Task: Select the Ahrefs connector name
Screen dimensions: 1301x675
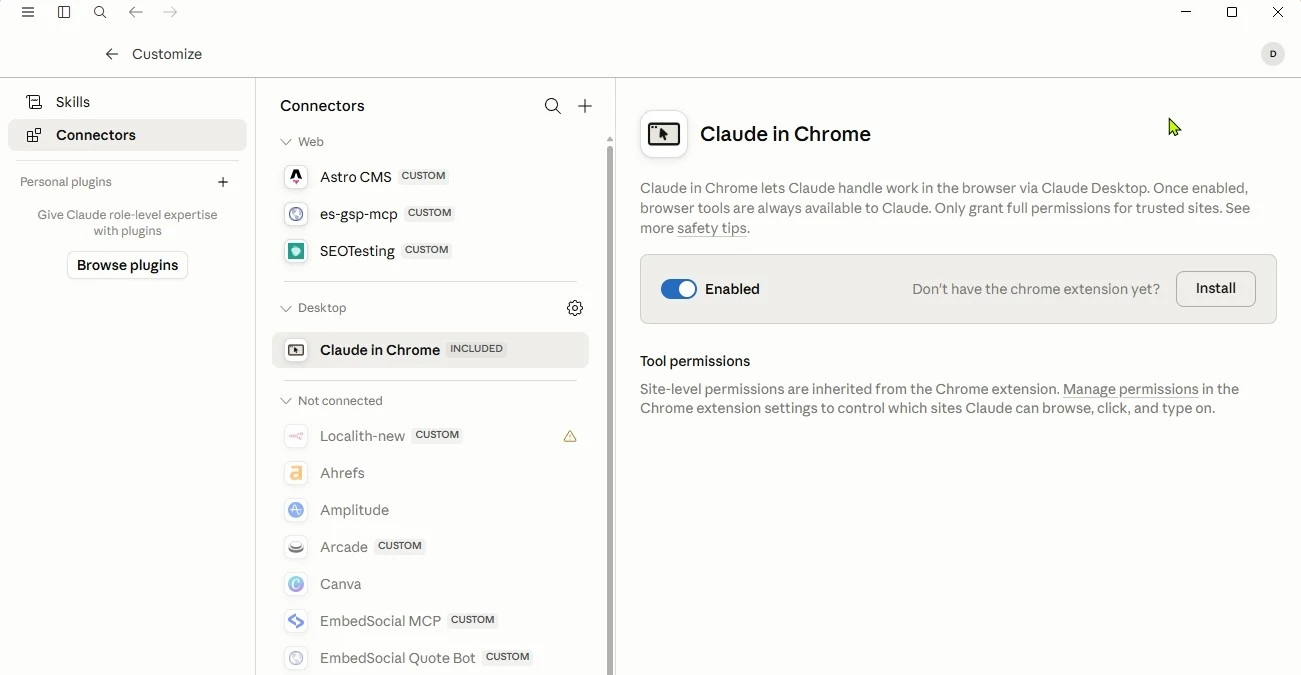Action: point(343,474)
